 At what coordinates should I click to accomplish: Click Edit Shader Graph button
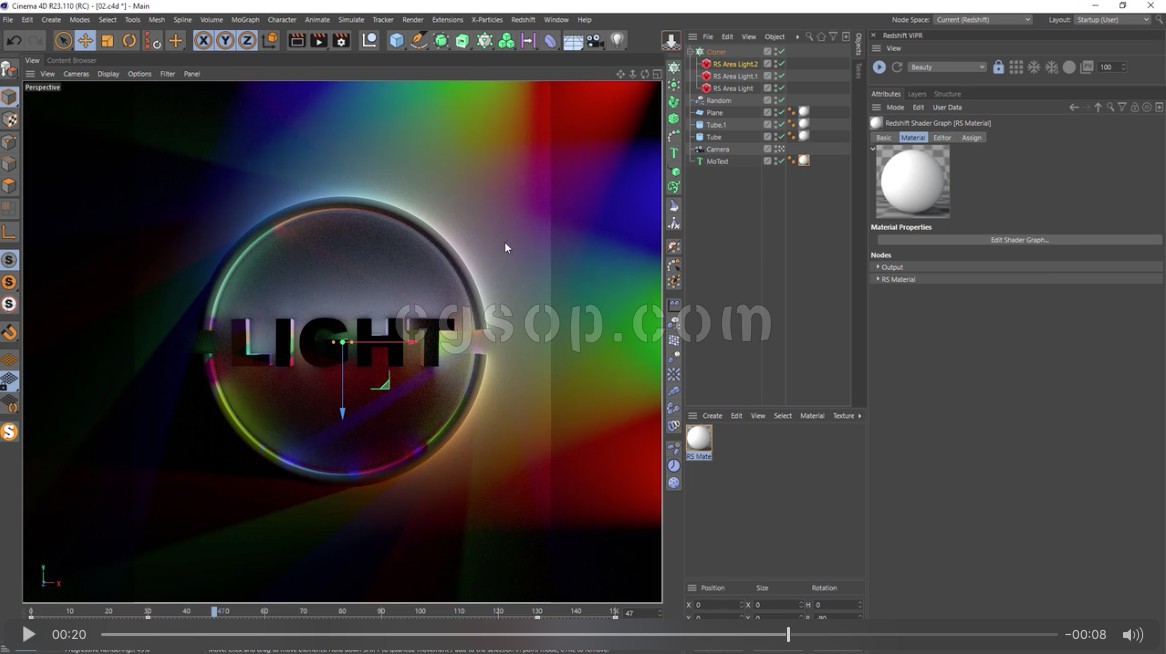(1019, 240)
